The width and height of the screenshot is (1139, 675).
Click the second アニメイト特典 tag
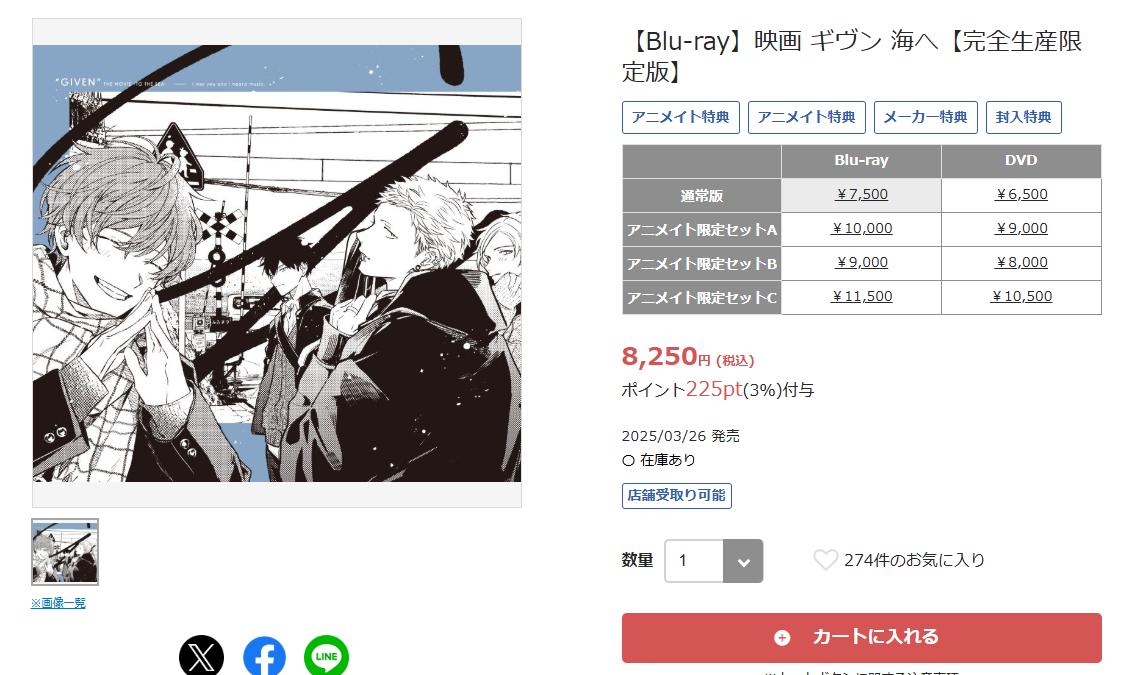click(807, 118)
